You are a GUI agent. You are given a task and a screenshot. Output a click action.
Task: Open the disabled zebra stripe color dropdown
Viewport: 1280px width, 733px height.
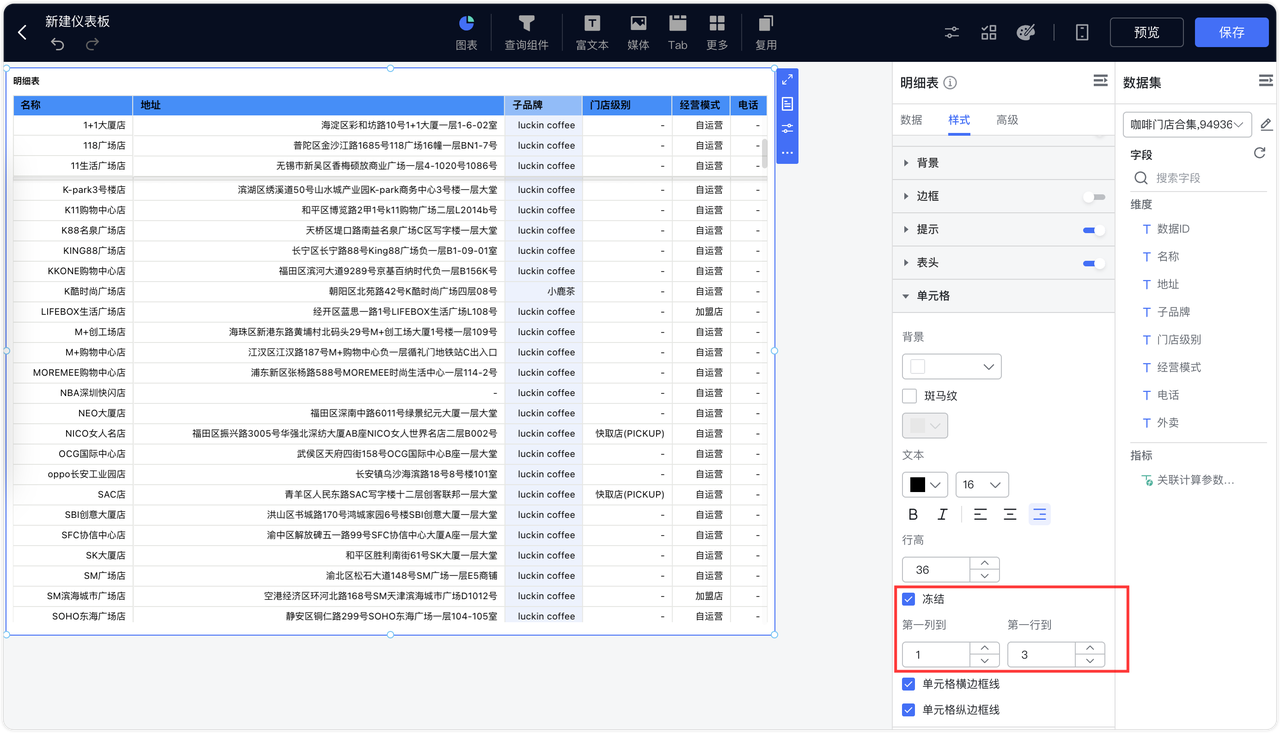(x=925, y=425)
